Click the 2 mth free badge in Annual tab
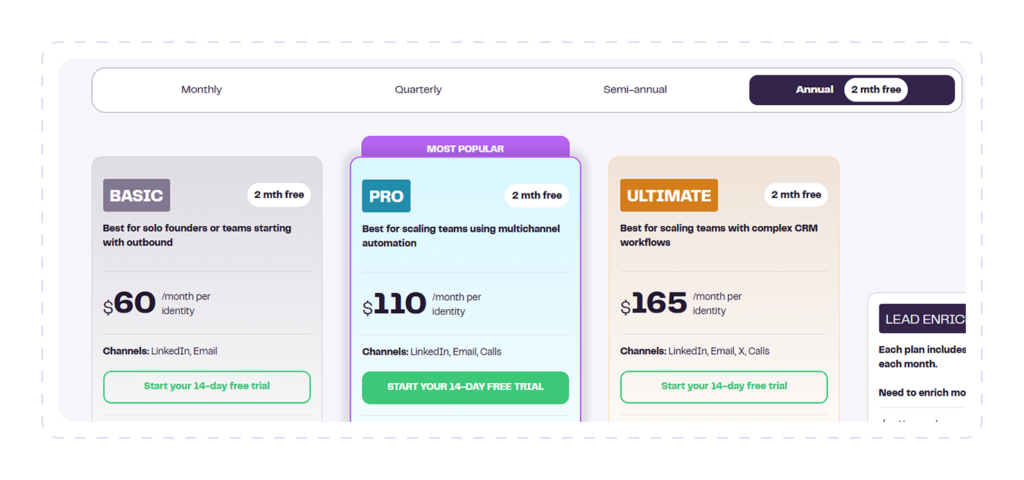Image resolution: width=1024 pixels, height=480 pixels. 876,89
